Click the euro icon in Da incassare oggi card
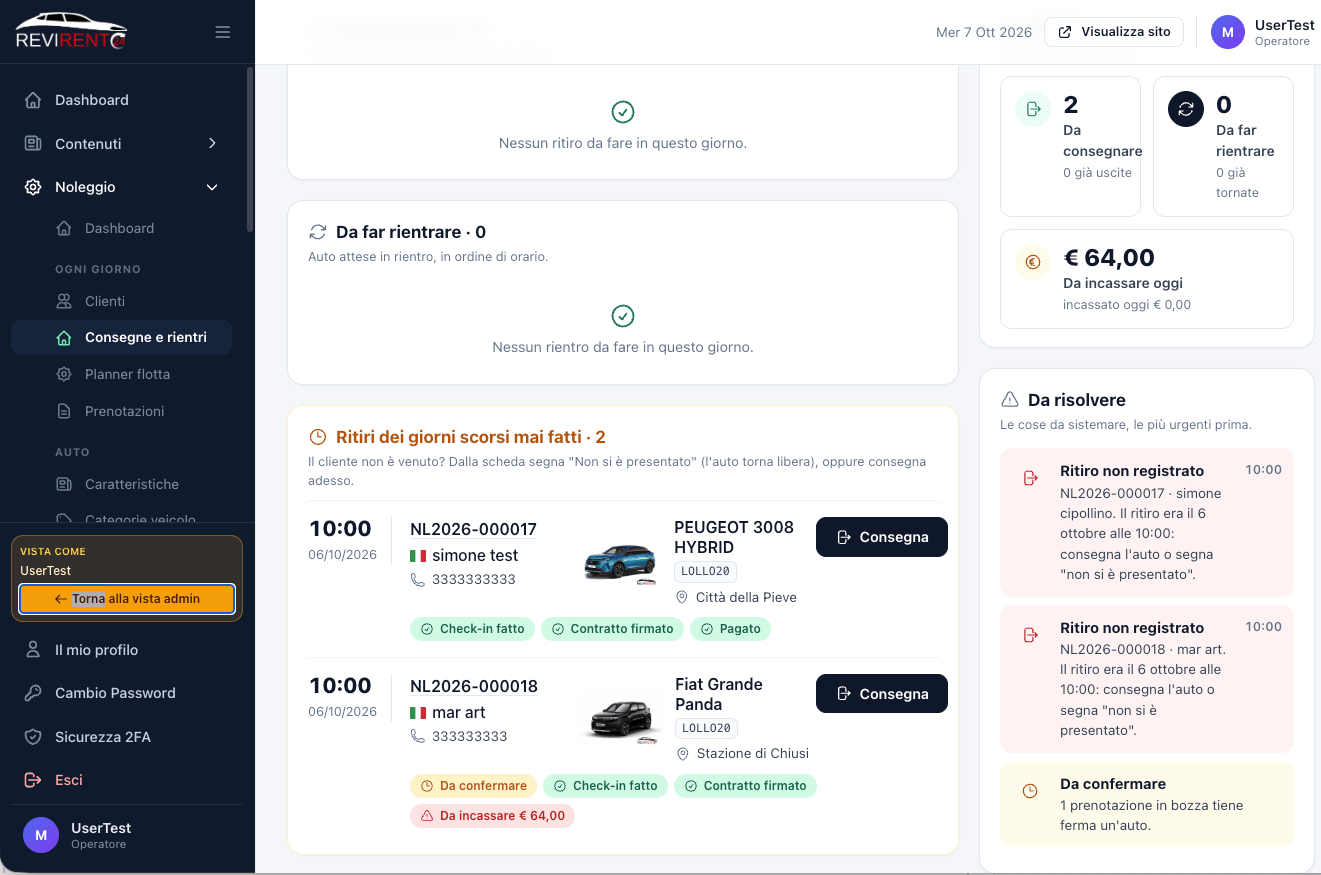This screenshot has height=875, width=1321. 1033,262
